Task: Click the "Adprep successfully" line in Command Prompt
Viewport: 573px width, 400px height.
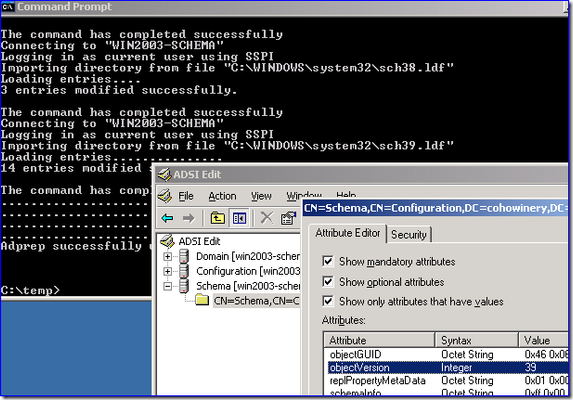Action: click(76, 246)
